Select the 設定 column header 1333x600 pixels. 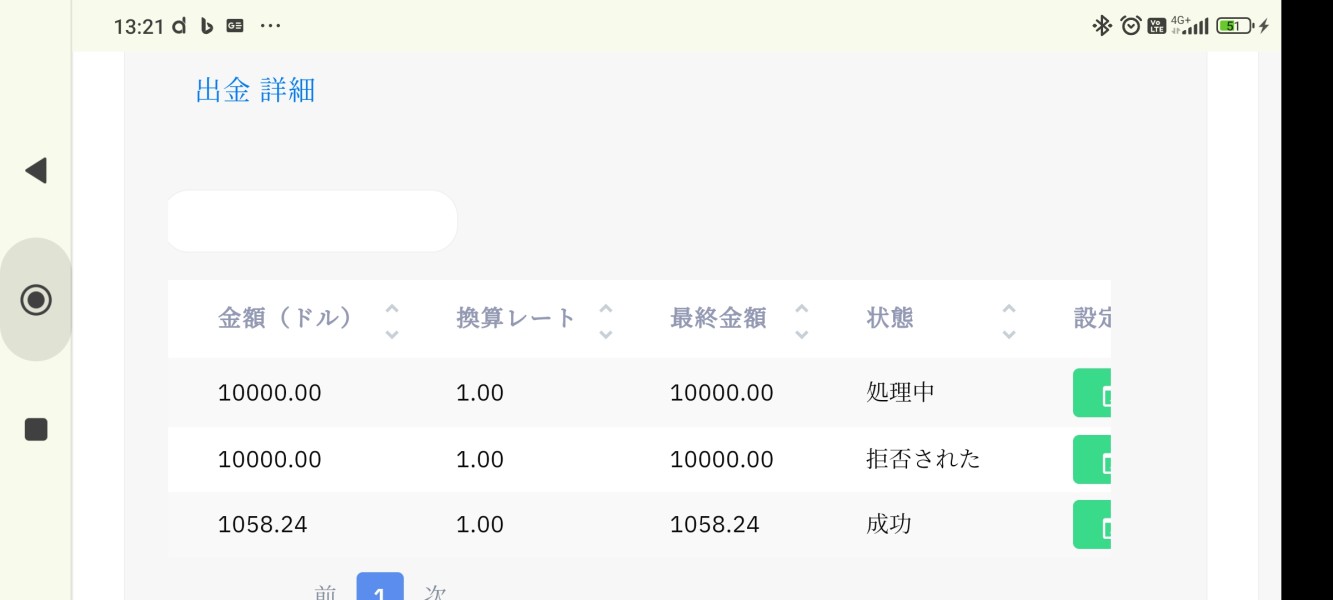pos(1091,319)
